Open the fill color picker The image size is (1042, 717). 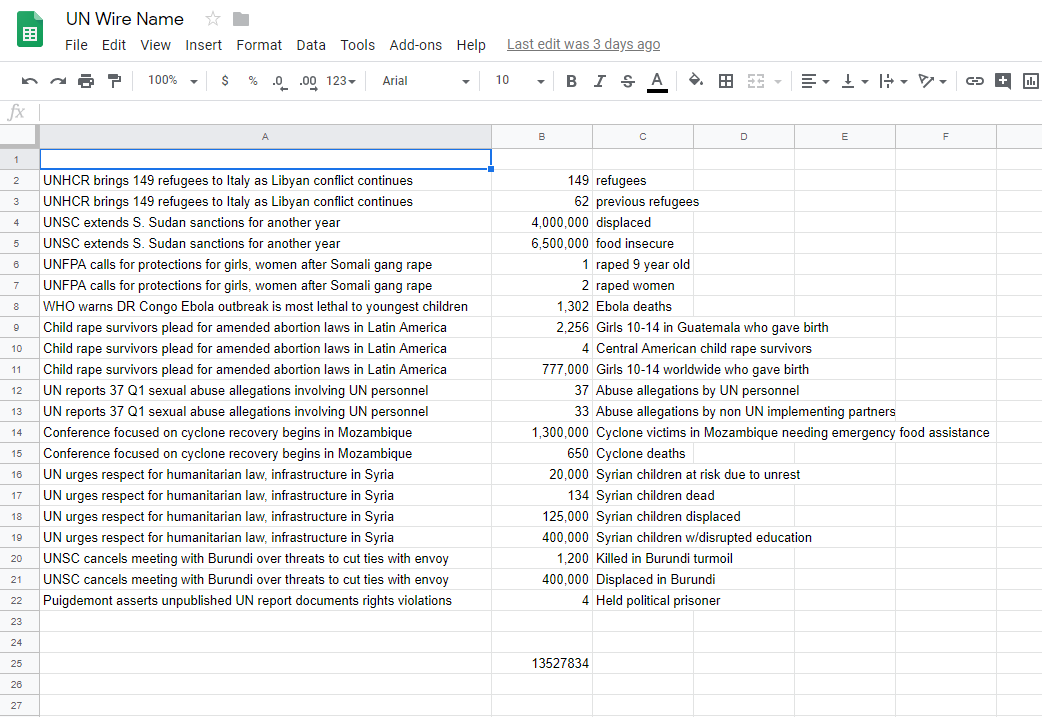point(696,80)
